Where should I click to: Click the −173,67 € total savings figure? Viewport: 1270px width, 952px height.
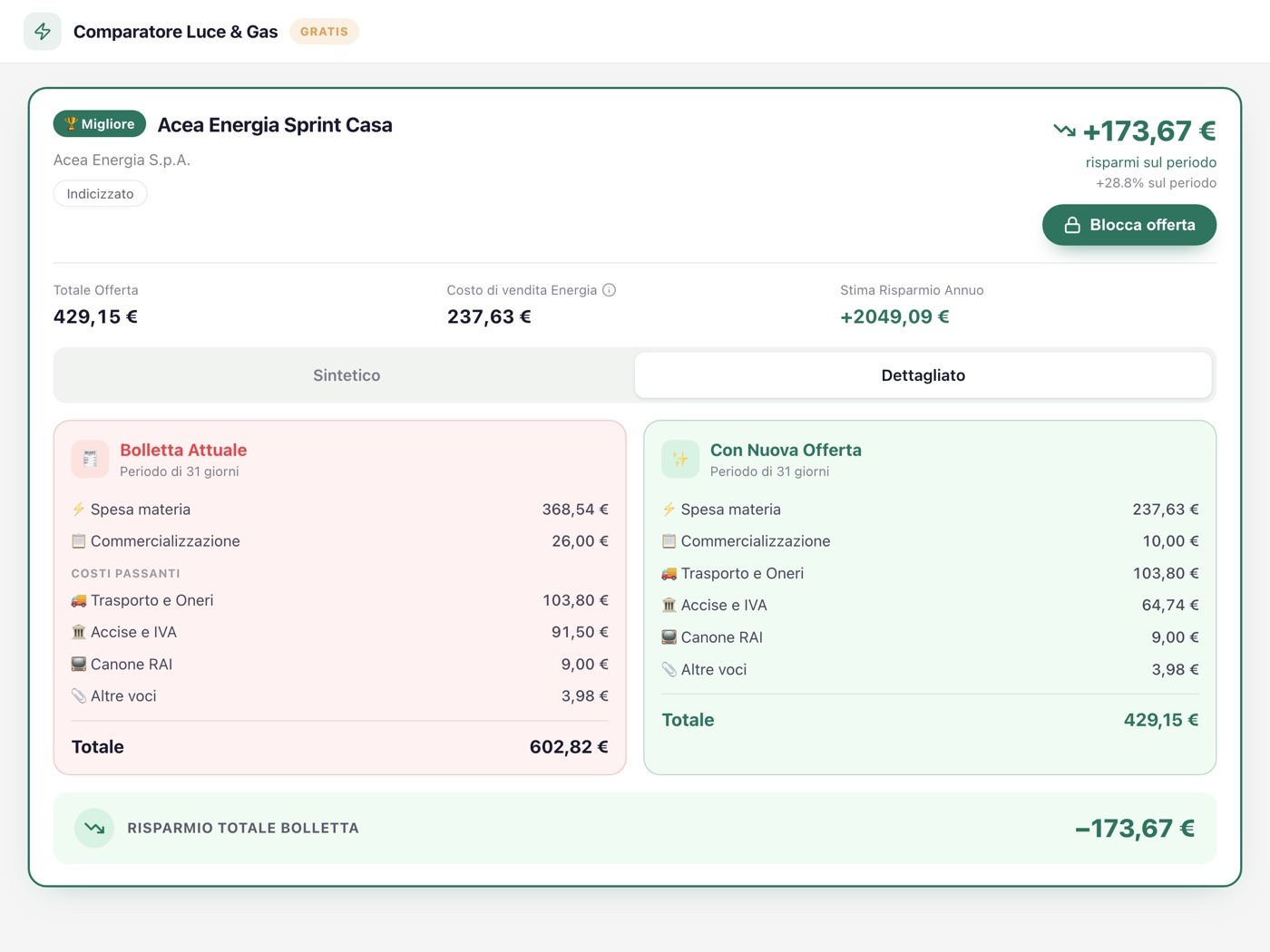[1135, 829]
